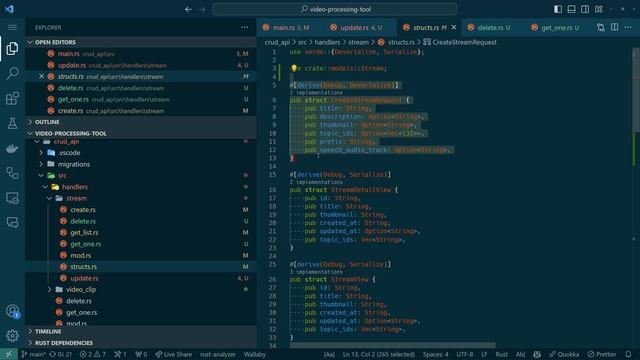Expand the RUST DEPENDENCIES section
The image size is (640, 360).
point(140,343)
